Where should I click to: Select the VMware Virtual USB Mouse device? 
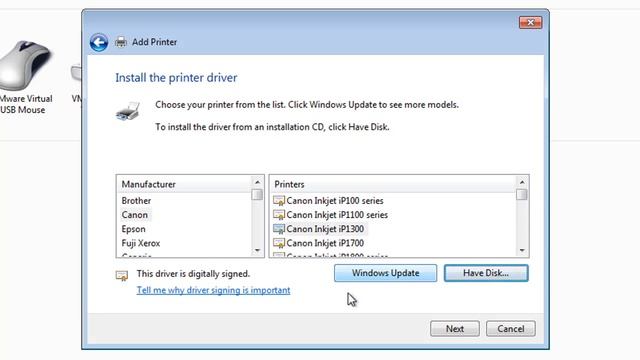coord(26,78)
